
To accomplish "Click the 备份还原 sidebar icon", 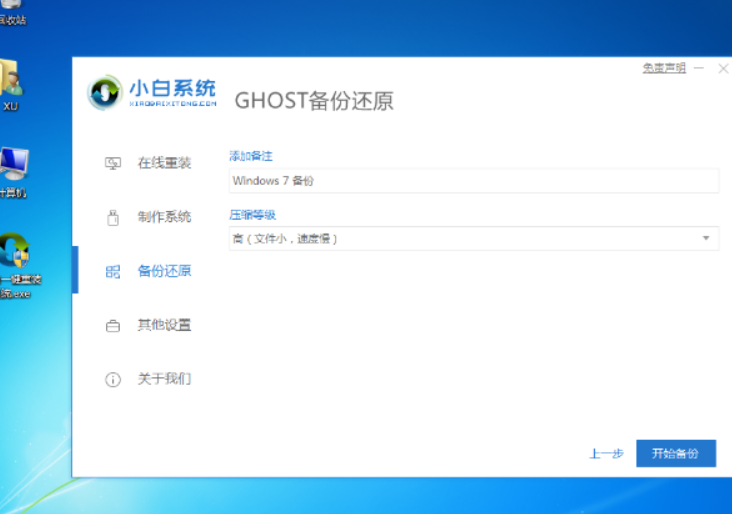I will coord(113,271).
